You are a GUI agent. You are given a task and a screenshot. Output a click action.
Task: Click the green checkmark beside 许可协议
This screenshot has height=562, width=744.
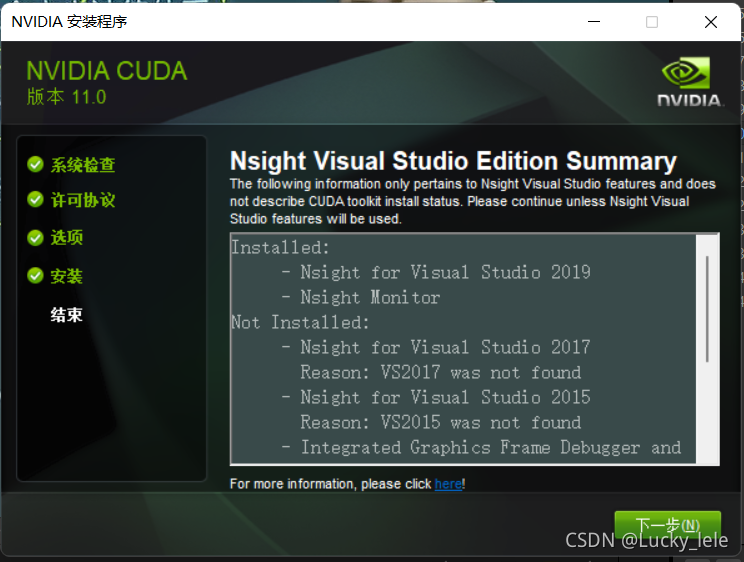36,200
